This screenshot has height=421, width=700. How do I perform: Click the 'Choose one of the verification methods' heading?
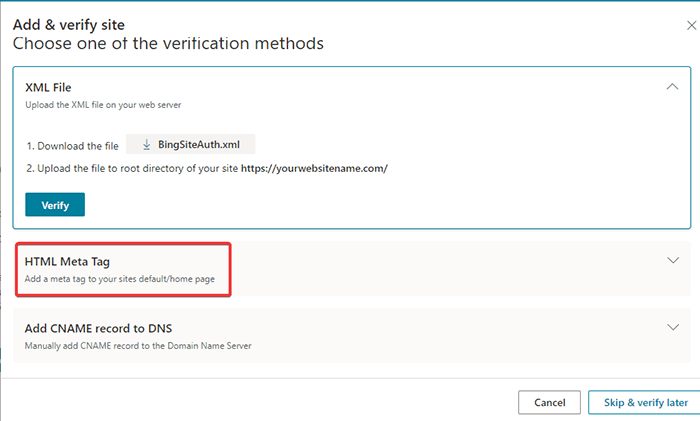pyautogui.click(x=168, y=44)
